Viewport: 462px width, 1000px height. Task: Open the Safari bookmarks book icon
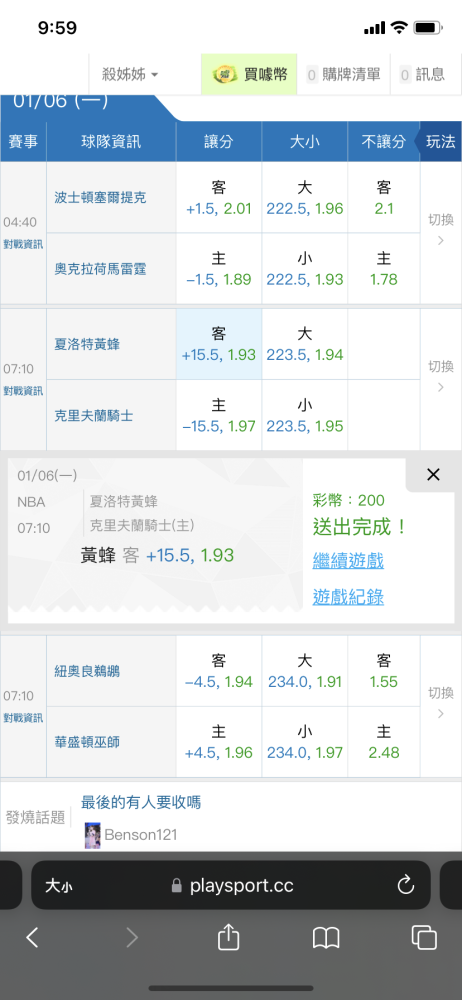pyautogui.click(x=326, y=938)
